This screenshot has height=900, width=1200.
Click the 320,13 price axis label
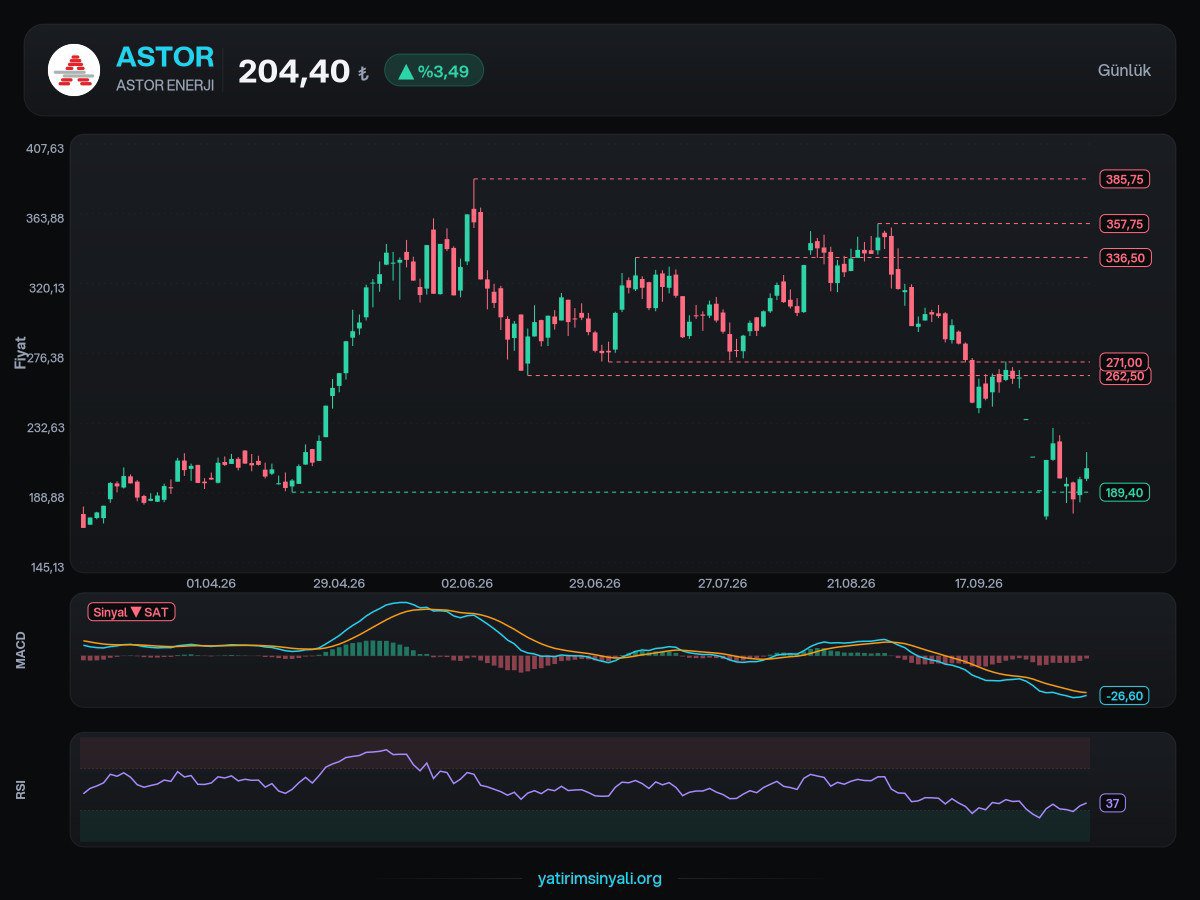45,288
